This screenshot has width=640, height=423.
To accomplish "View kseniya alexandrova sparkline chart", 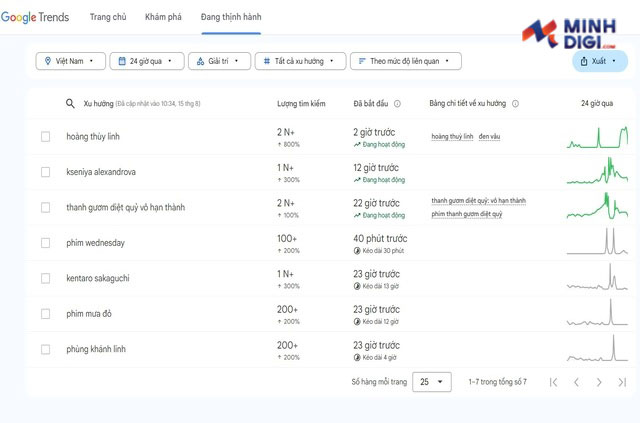I will pos(598,171).
